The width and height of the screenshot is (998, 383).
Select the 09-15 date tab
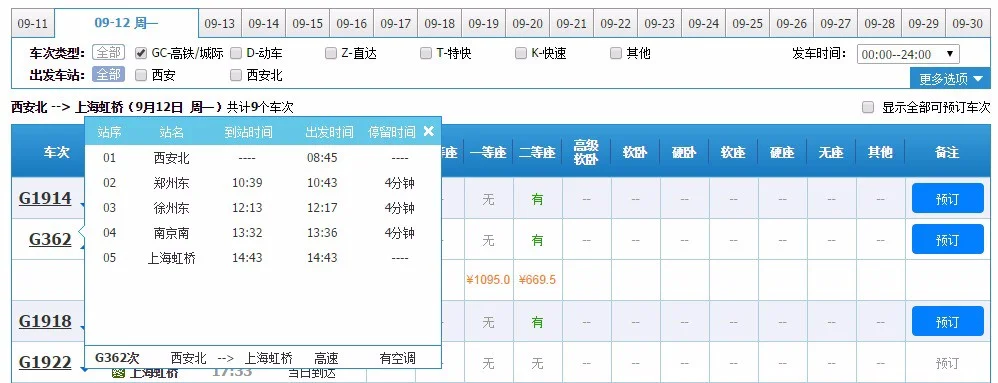click(307, 24)
